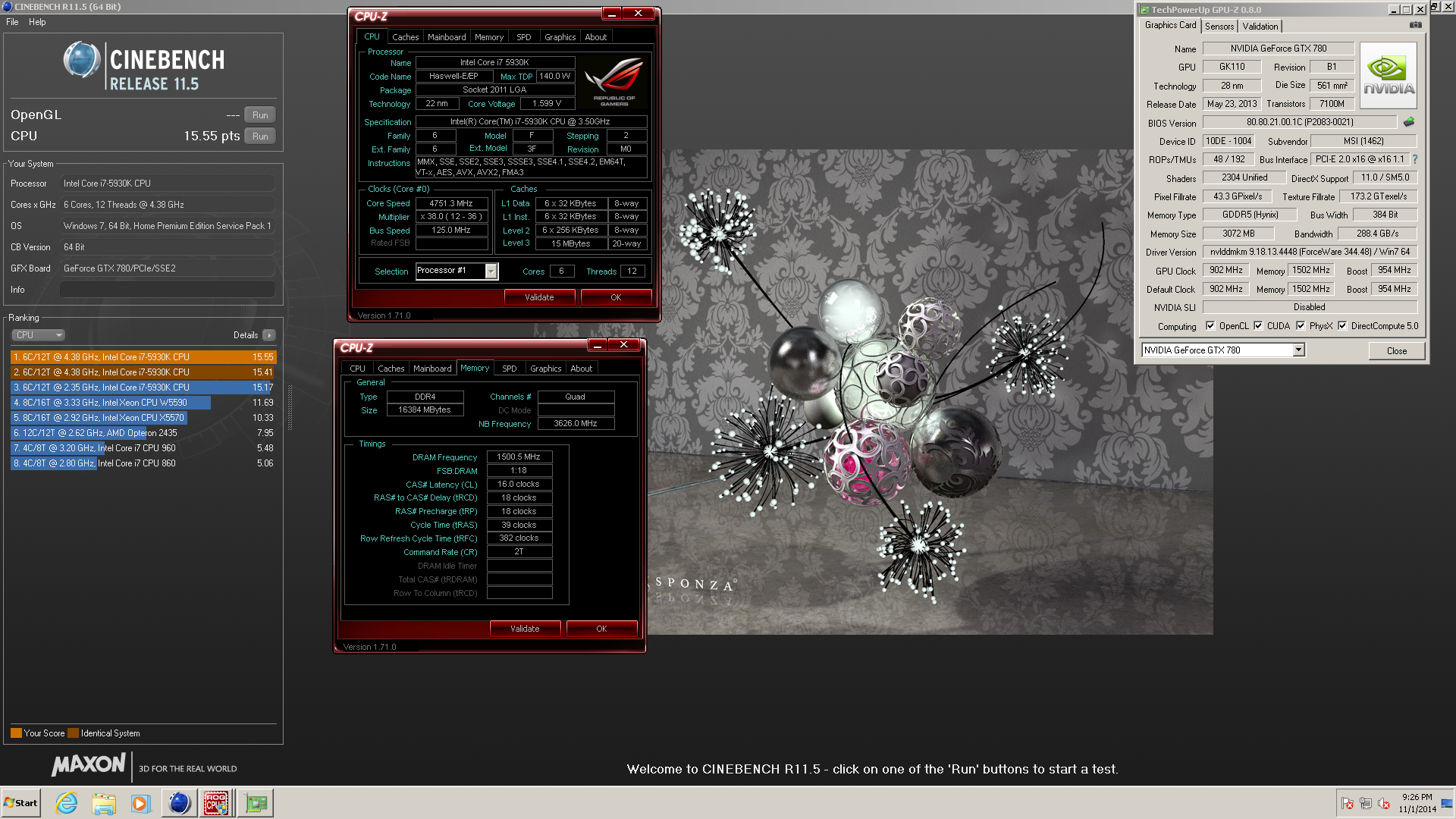Screen dimensions: 1456x819
Task: Open the CPU ranking dropdown
Action: (38, 335)
